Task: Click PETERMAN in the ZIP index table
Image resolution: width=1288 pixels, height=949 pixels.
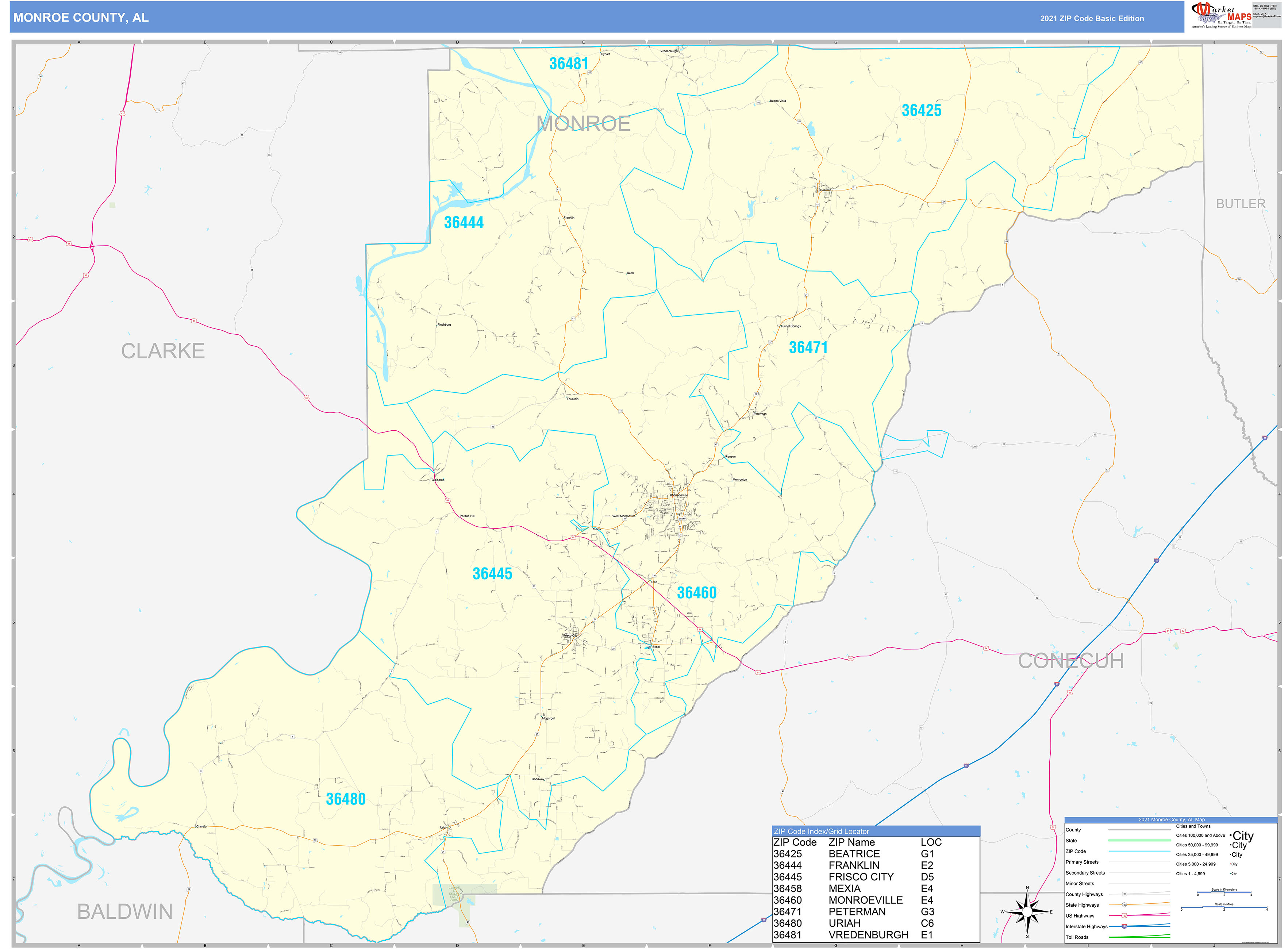Action: click(857, 912)
